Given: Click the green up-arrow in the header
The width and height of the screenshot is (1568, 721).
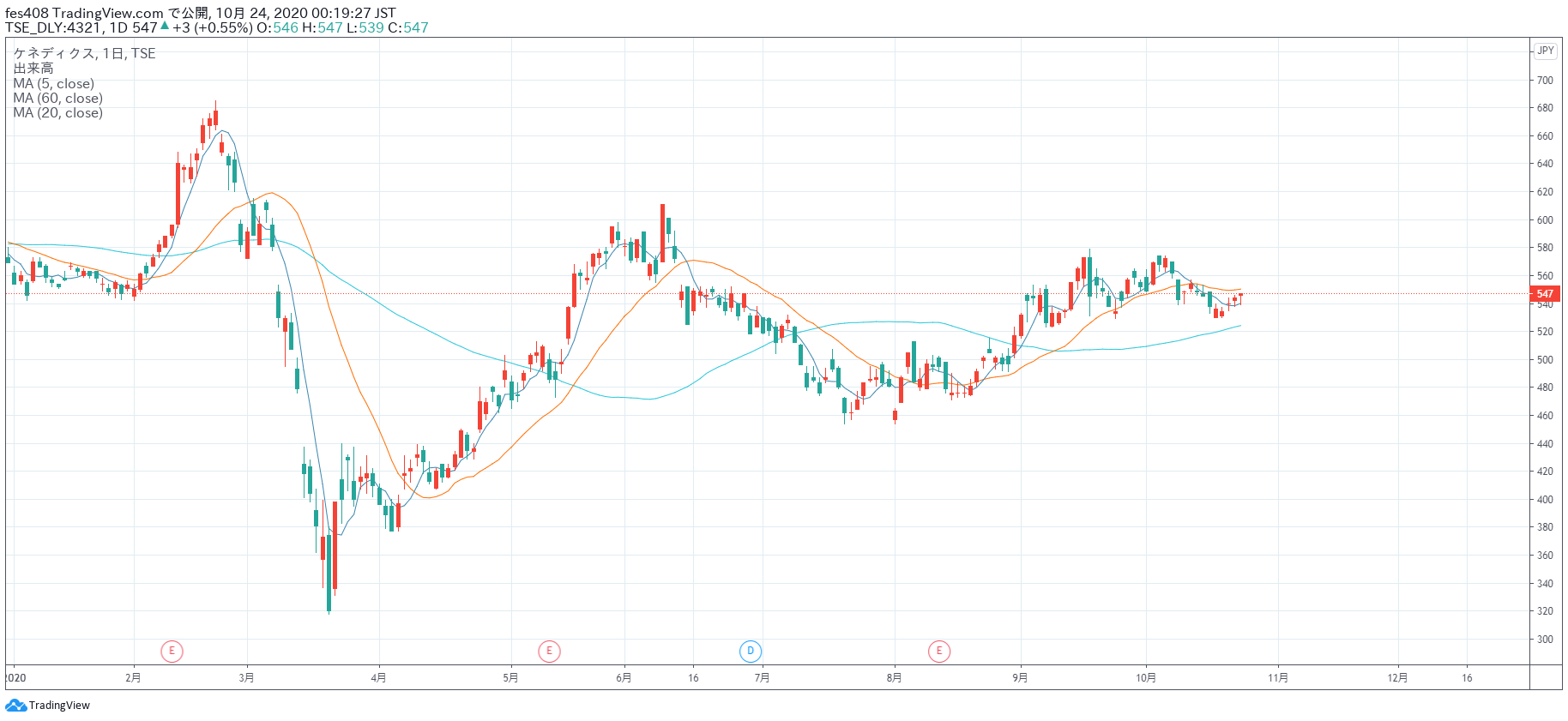Looking at the screenshot, I should point(165,27).
